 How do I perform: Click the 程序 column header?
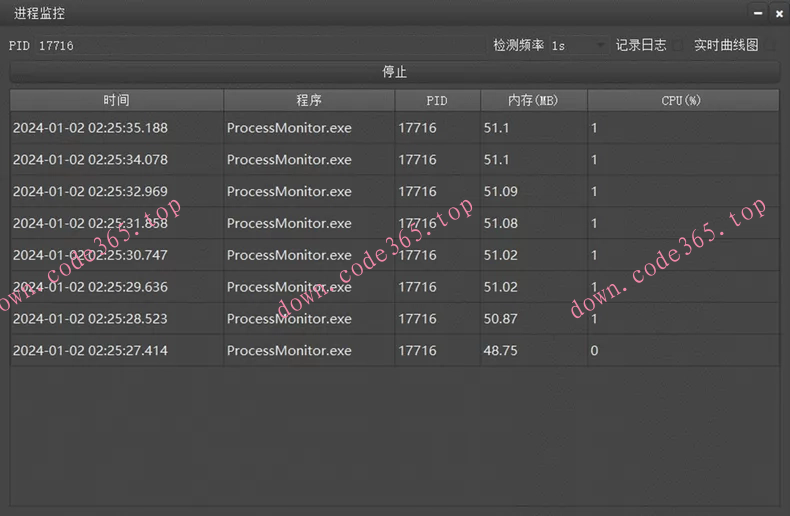[309, 101]
